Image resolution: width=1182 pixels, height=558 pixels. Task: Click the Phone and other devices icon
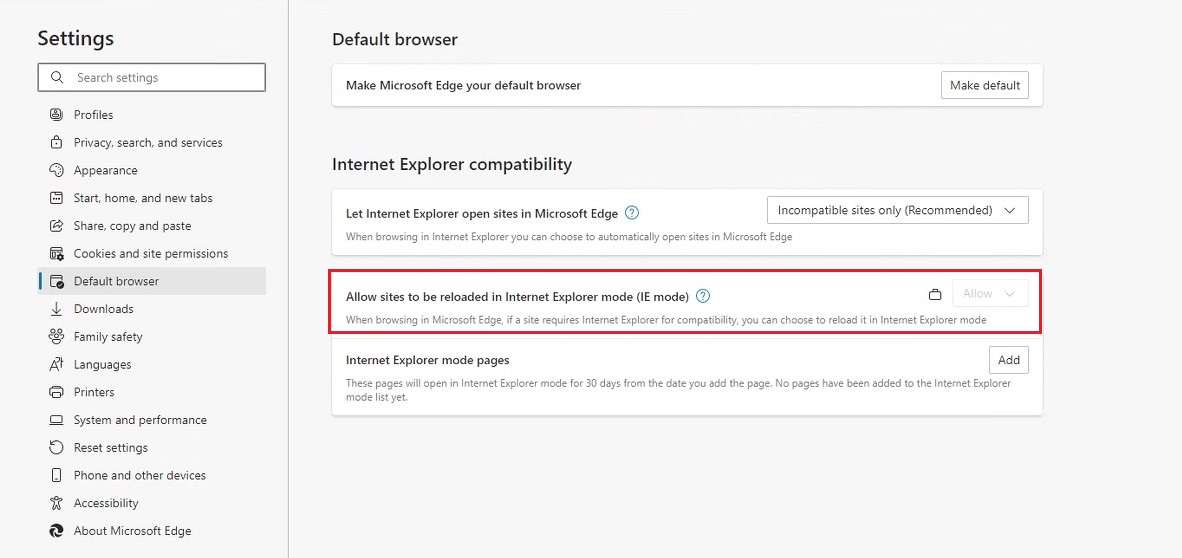[57, 476]
